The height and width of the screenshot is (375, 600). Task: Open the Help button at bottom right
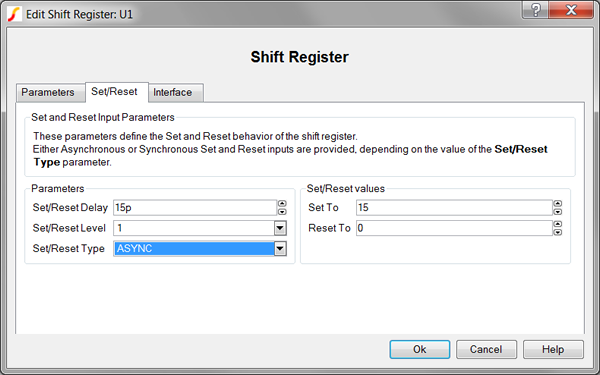tap(553, 349)
